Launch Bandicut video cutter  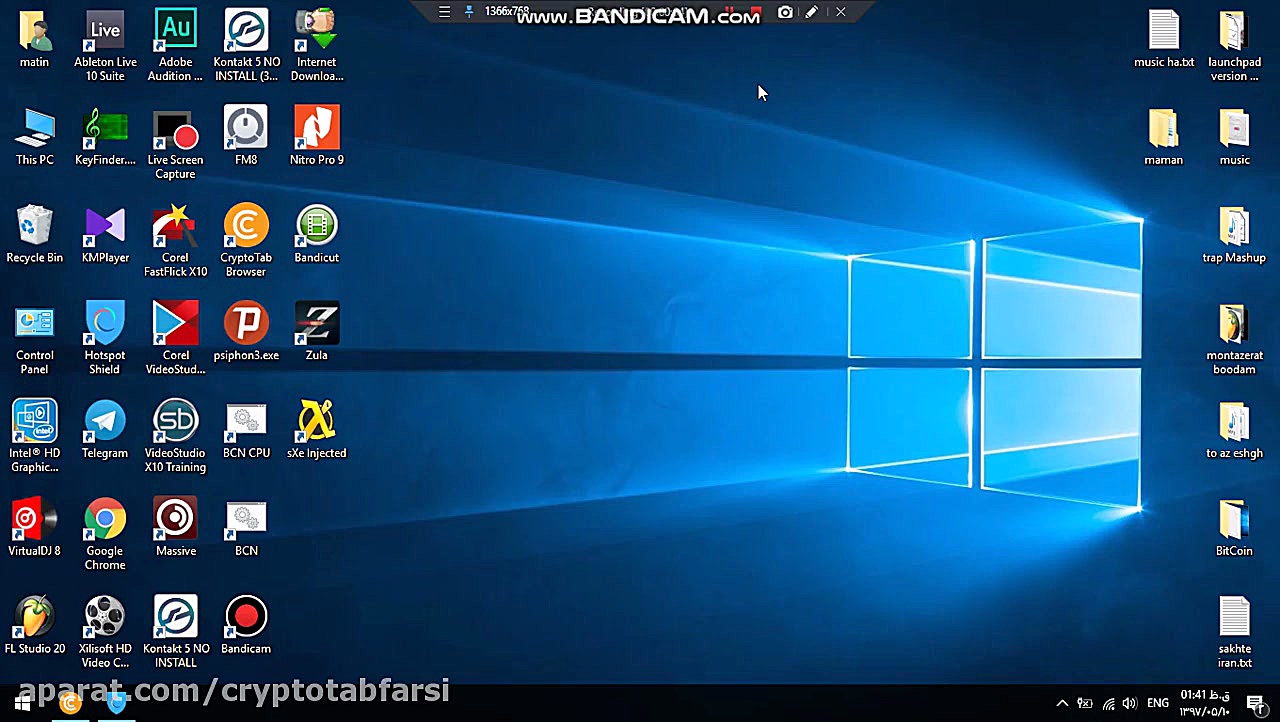click(x=317, y=235)
